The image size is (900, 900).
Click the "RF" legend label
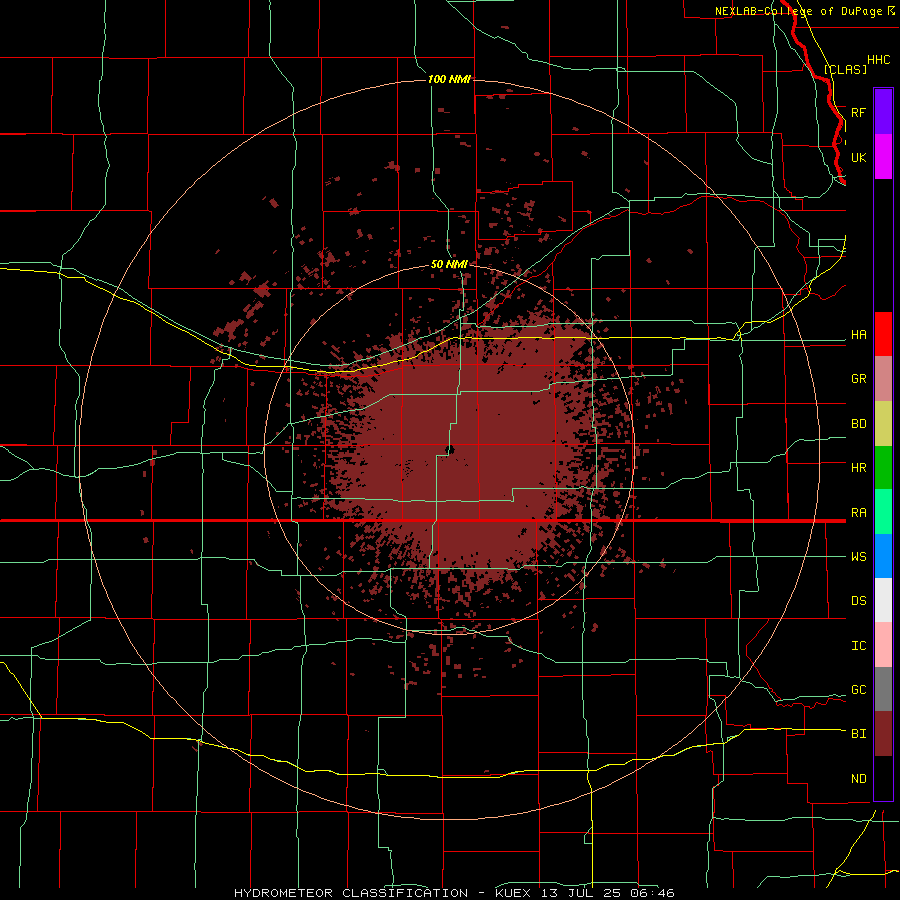point(859,112)
